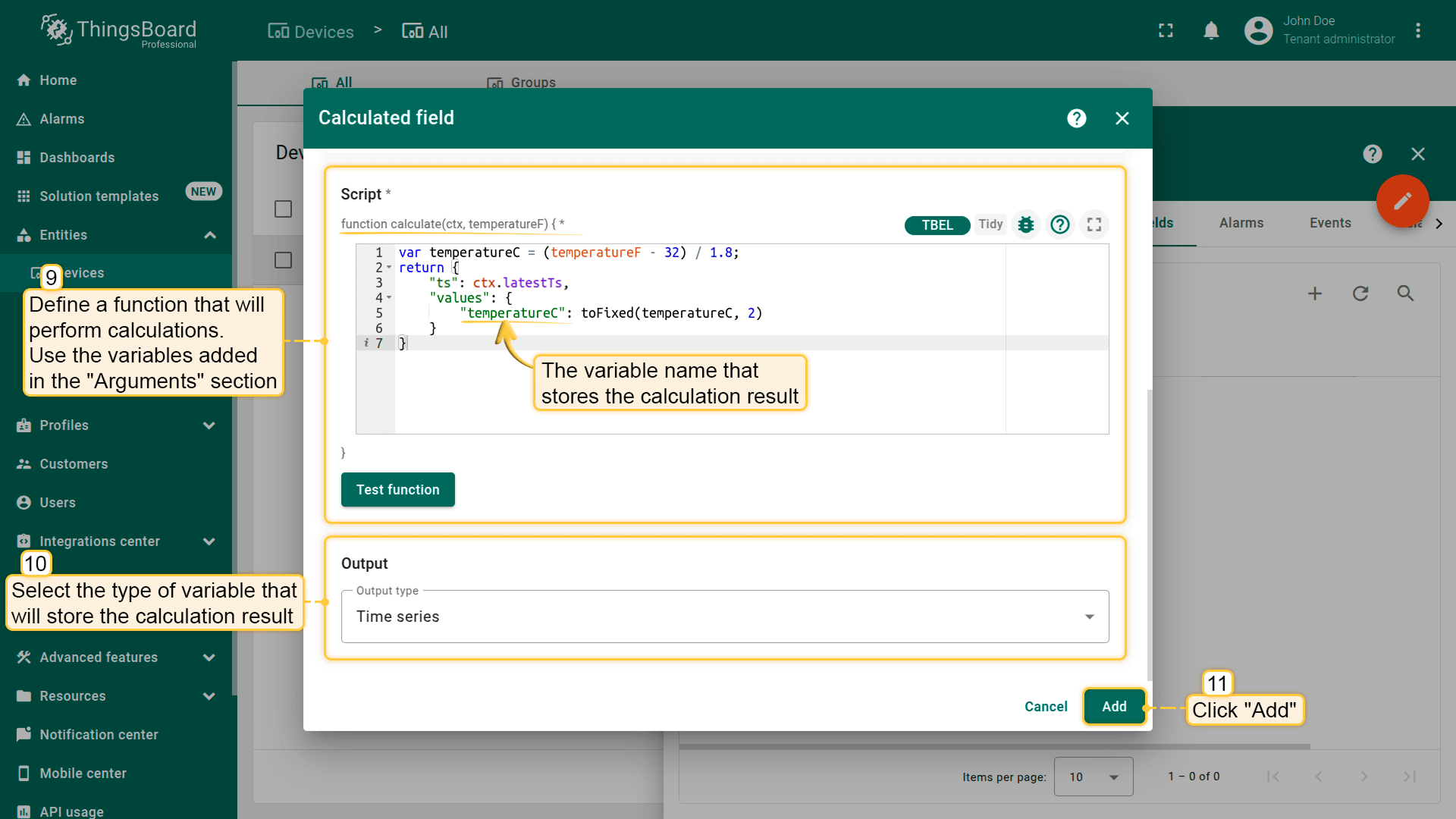Open script help question mark icon
Screen dimensions: 1456x819
pyautogui.click(x=1060, y=224)
